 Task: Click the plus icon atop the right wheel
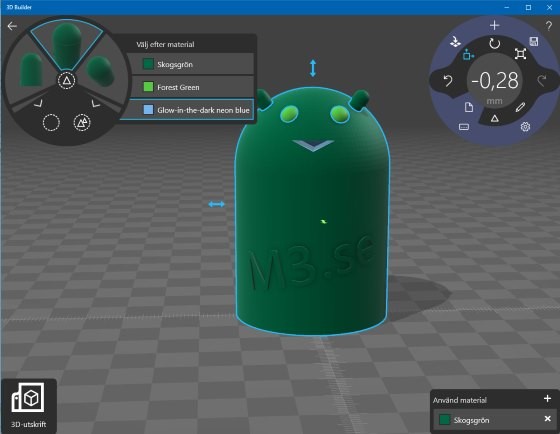click(494, 25)
